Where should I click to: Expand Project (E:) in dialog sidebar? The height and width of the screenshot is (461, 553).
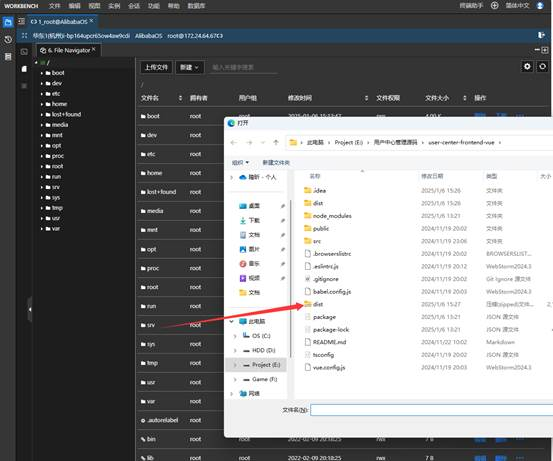coord(235,365)
